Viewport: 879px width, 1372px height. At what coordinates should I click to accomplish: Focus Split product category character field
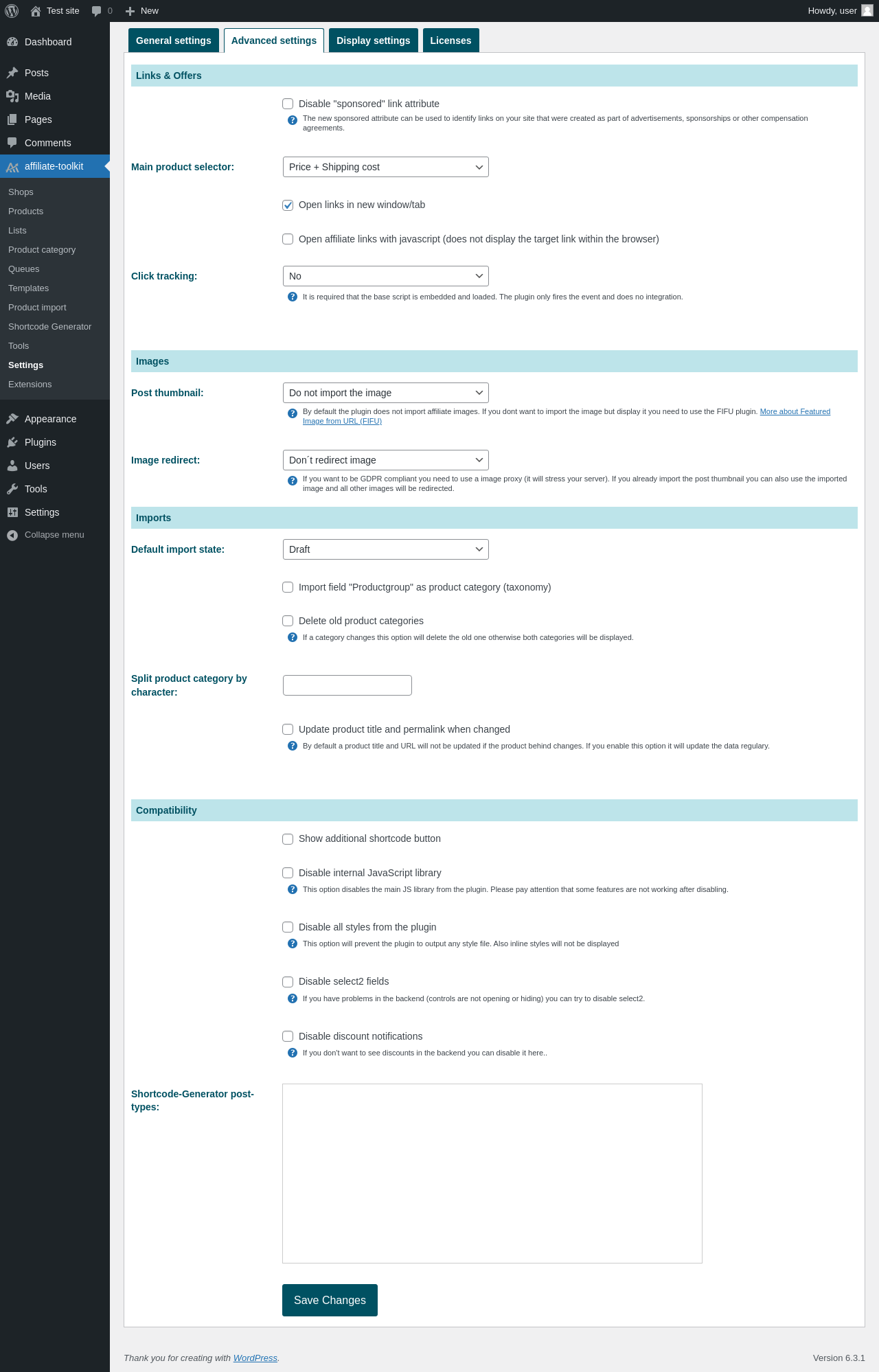[x=347, y=685]
